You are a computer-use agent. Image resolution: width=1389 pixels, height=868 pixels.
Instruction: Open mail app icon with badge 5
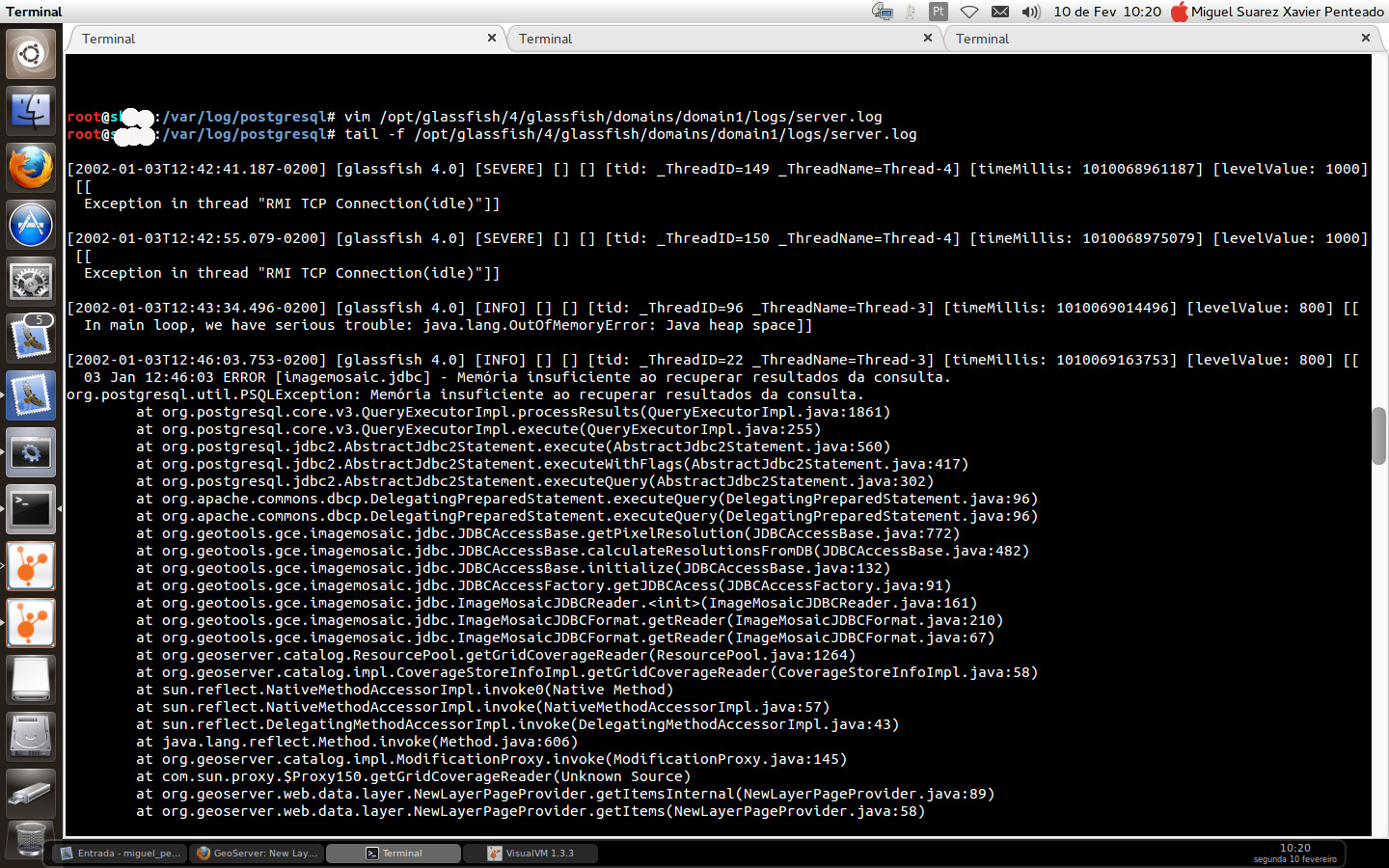31,339
